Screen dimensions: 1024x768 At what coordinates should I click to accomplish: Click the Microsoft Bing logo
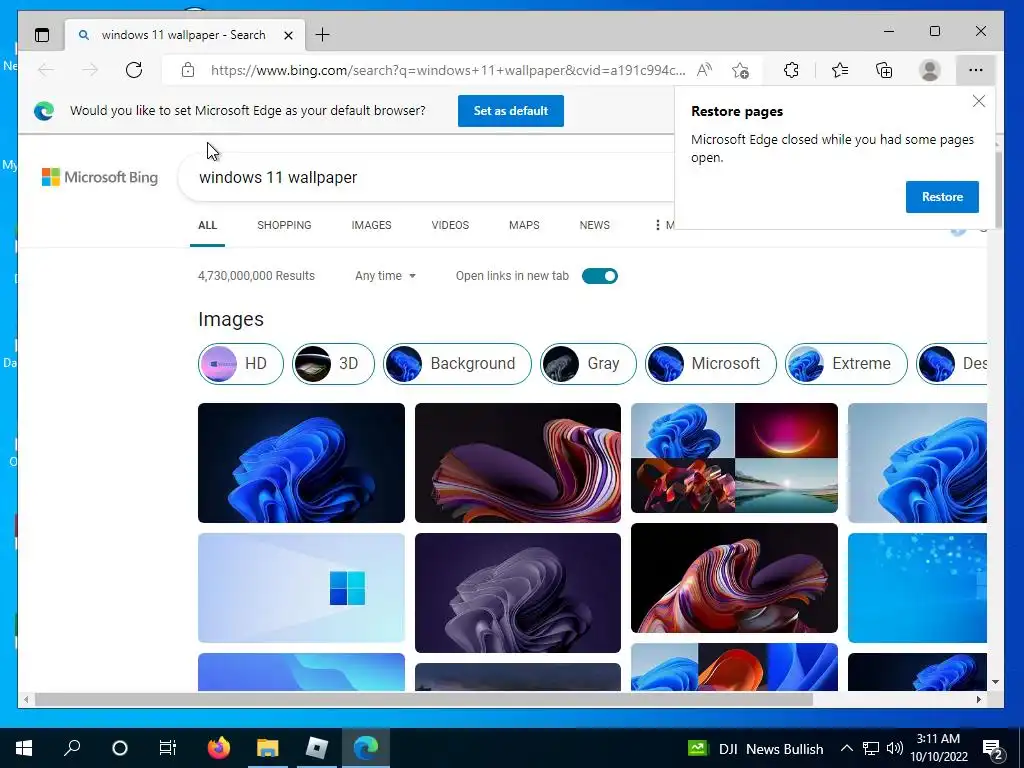100,177
